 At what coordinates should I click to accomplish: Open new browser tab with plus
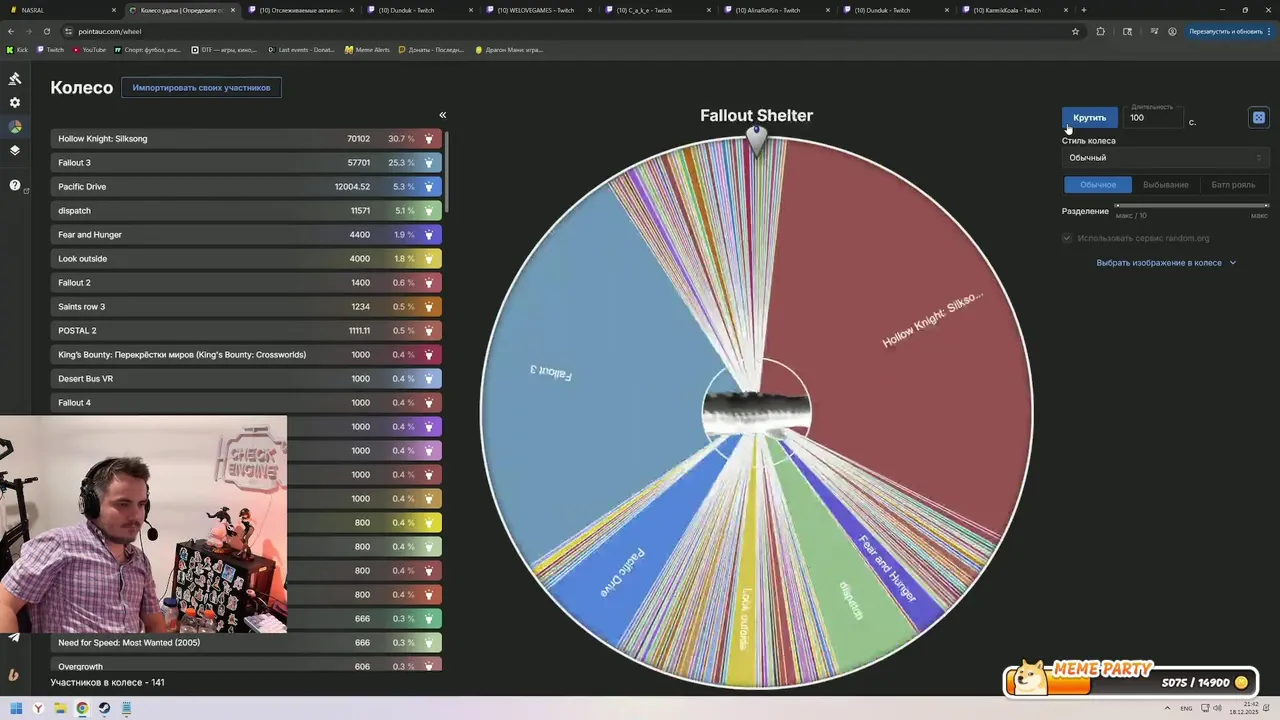tap(1084, 10)
